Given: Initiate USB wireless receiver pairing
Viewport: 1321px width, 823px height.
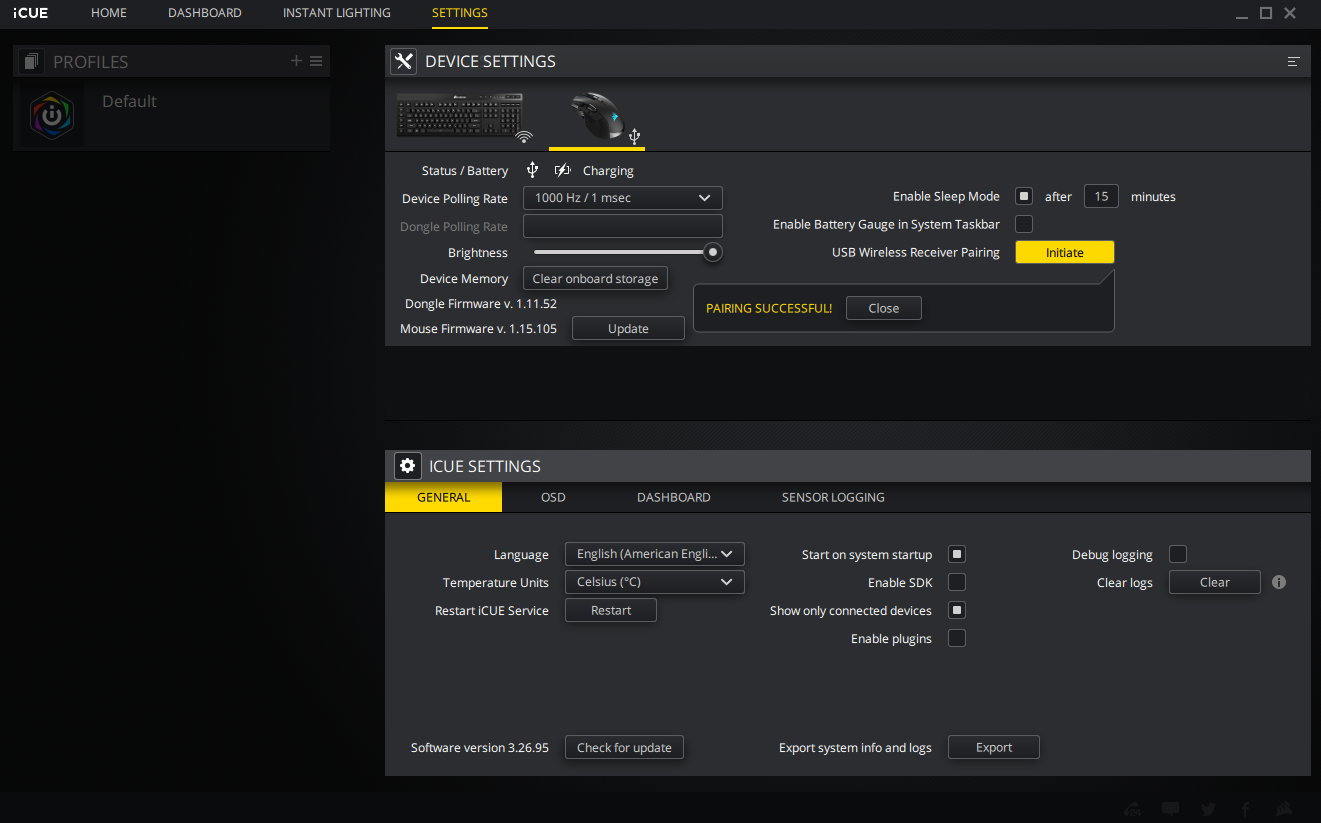Looking at the screenshot, I should [1065, 253].
